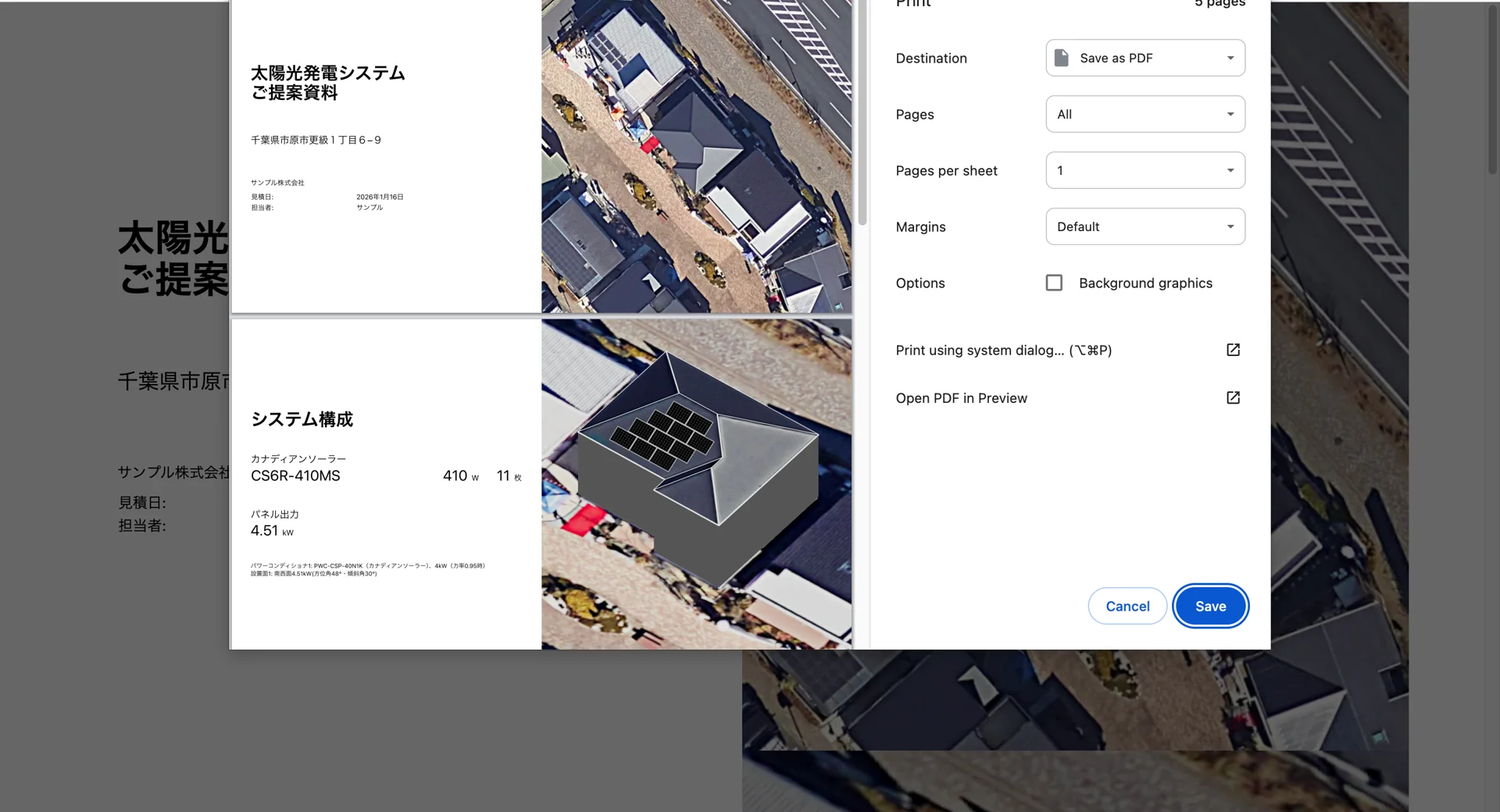This screenshot has height=812, width=1500.
Task: Click the external-link icon for system dialog
Action: point(1233,350)
